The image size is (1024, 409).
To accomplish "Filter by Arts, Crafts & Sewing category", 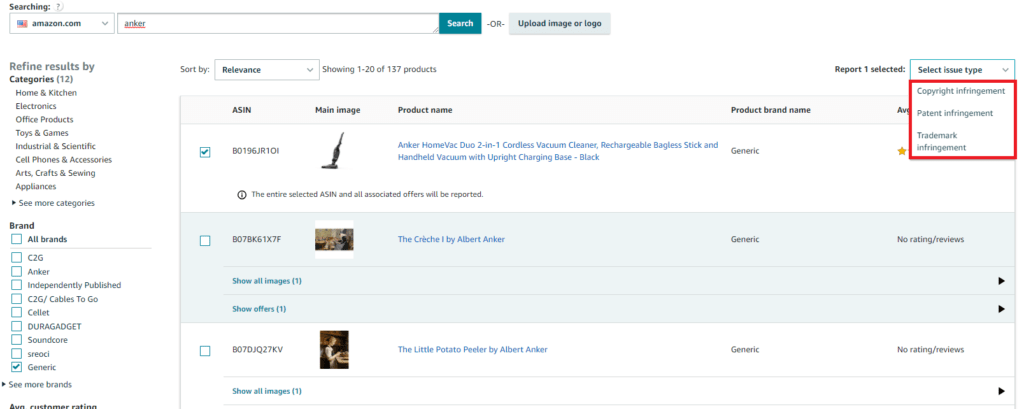I will pos(56,173).
